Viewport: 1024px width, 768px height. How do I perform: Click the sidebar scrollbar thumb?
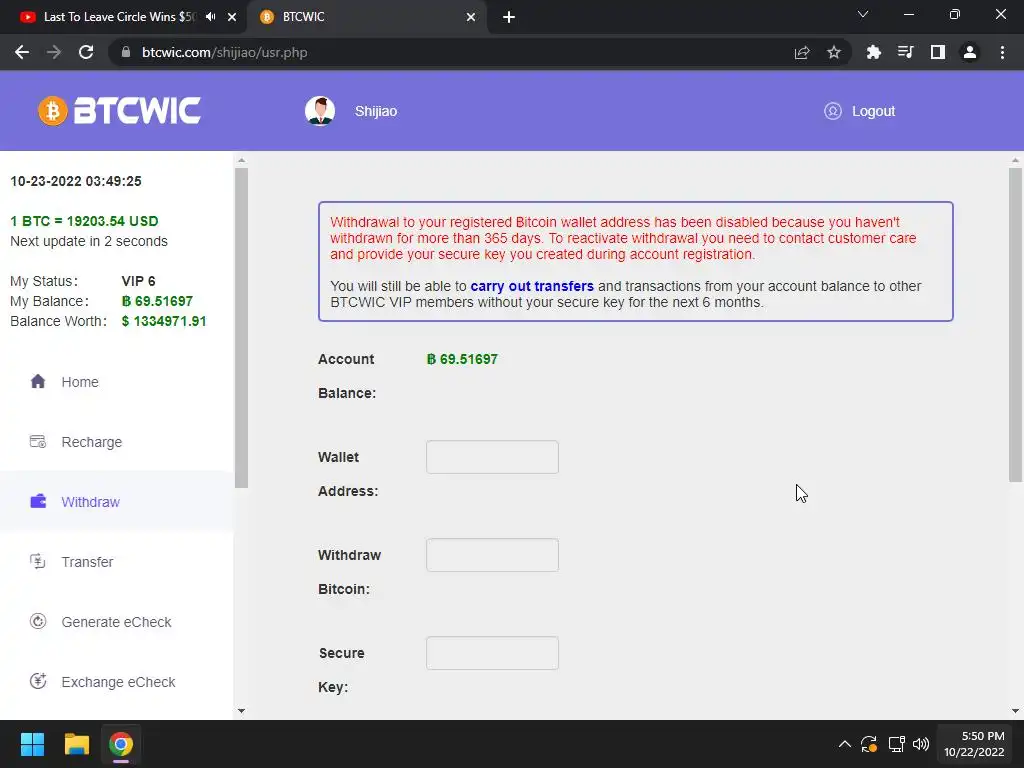(x=241, y=328)
